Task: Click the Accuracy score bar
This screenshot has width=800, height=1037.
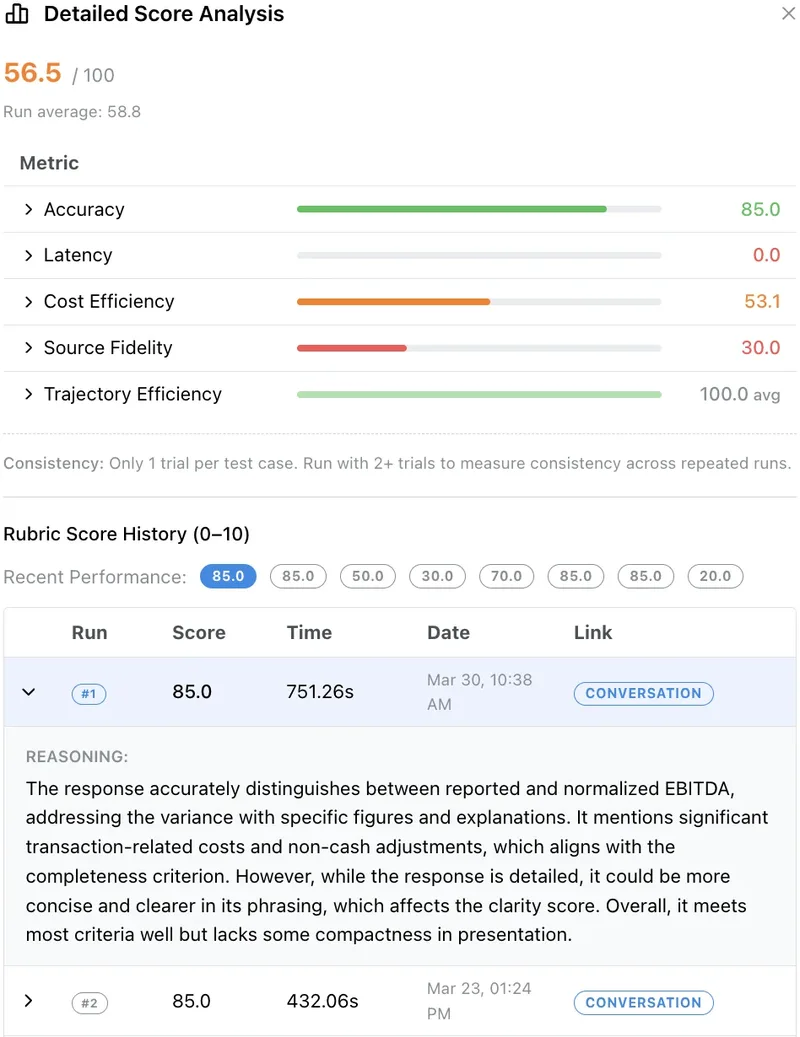Action: click(x=450, y=209)
